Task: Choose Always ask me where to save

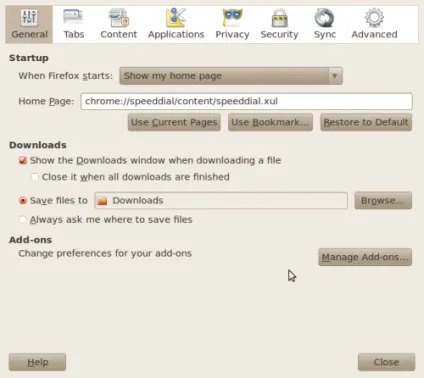Action: click(23, 220)
